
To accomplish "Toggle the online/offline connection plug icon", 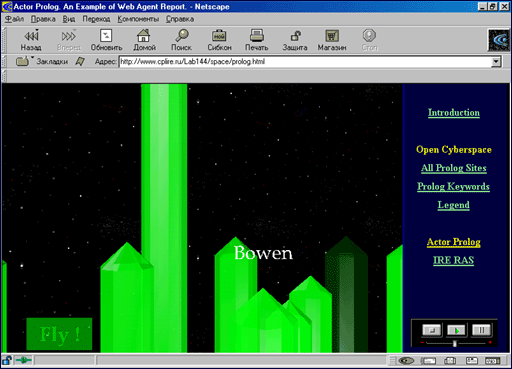I will tap(24, 360).
